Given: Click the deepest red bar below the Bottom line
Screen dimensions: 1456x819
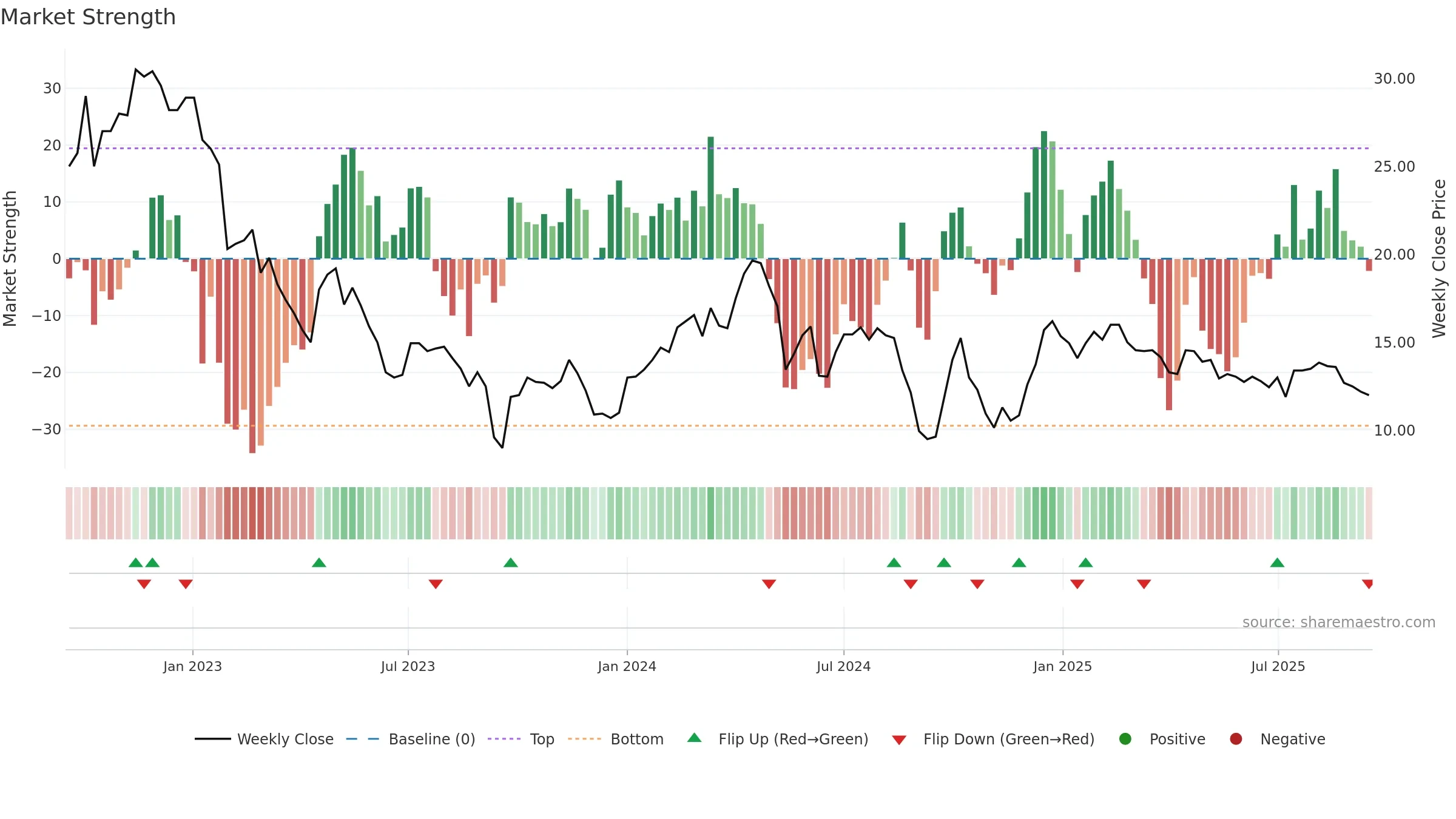Looking at the screenshot, I should pos(252,356).
